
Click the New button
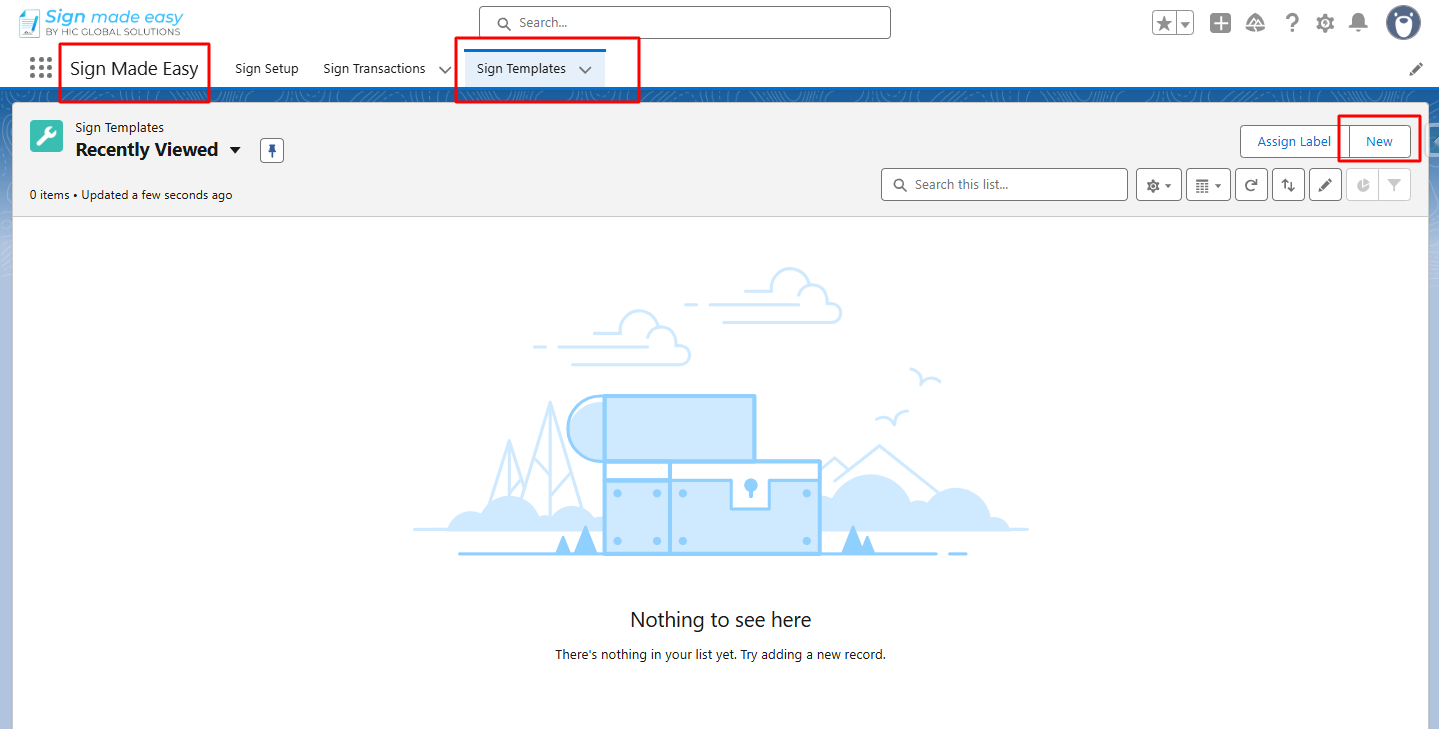point(1379,141)
